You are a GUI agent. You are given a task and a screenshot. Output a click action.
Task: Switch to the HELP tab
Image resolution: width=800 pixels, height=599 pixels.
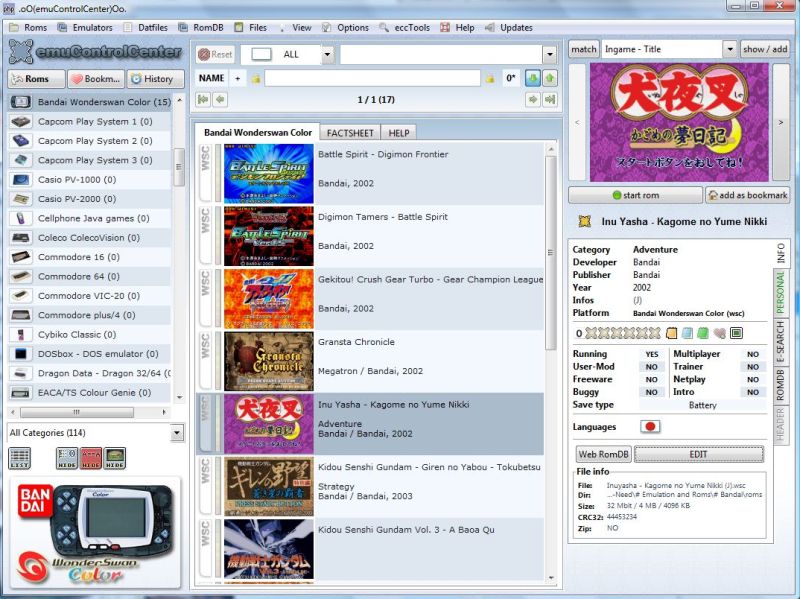[399, 133]
